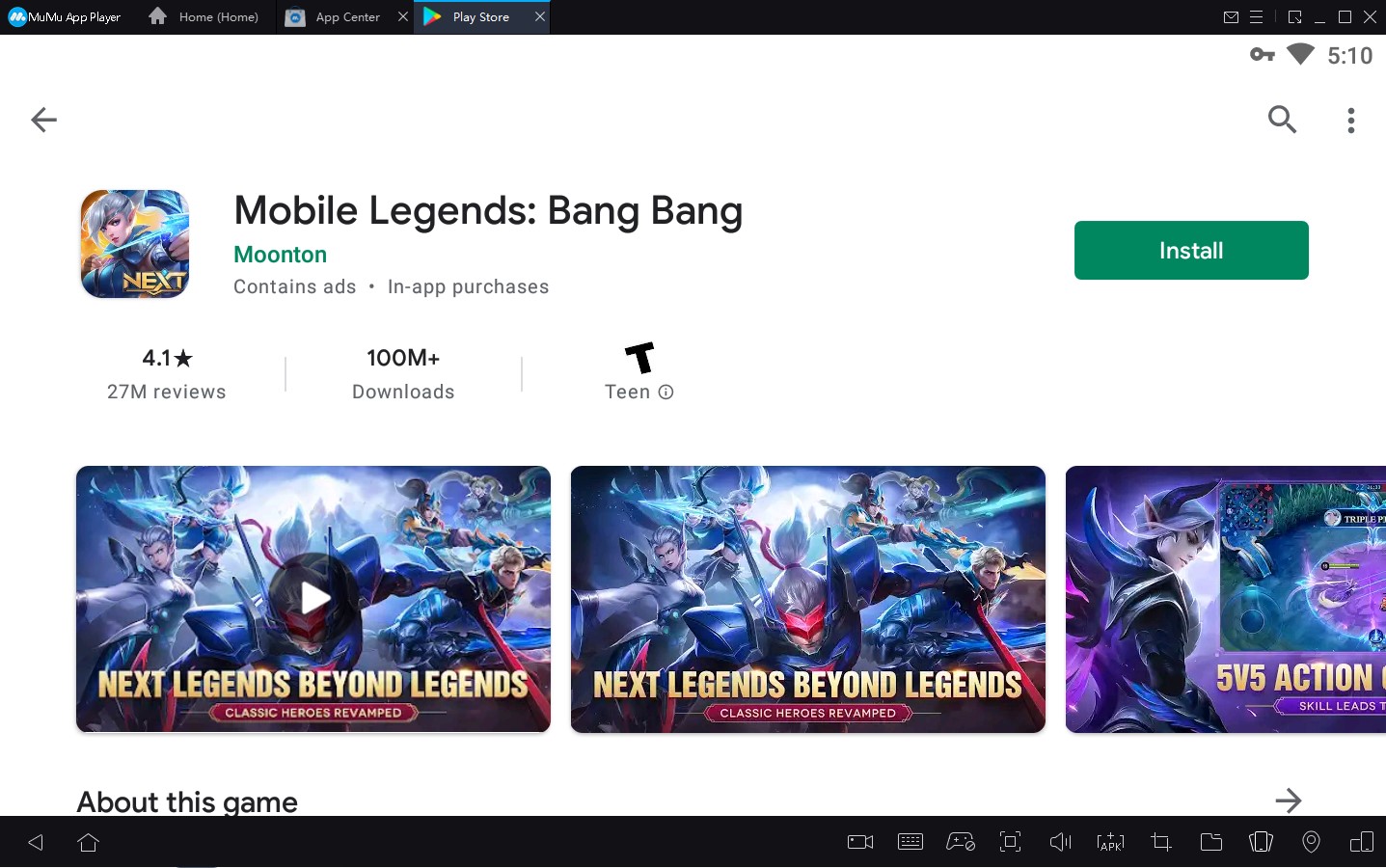This screenshot has height=868, width=1386.
Task: Go back with the Play Store arrow
Action: click(43, 120)
